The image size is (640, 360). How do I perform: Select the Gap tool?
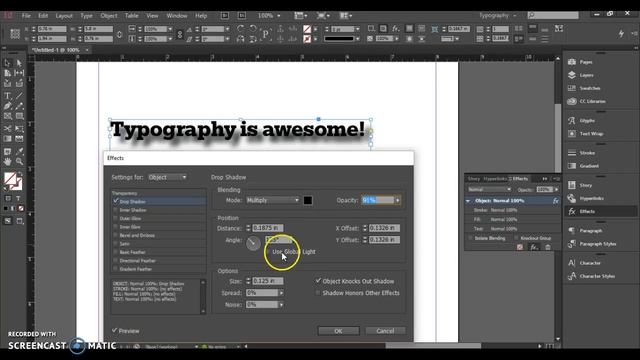point(19,73)
